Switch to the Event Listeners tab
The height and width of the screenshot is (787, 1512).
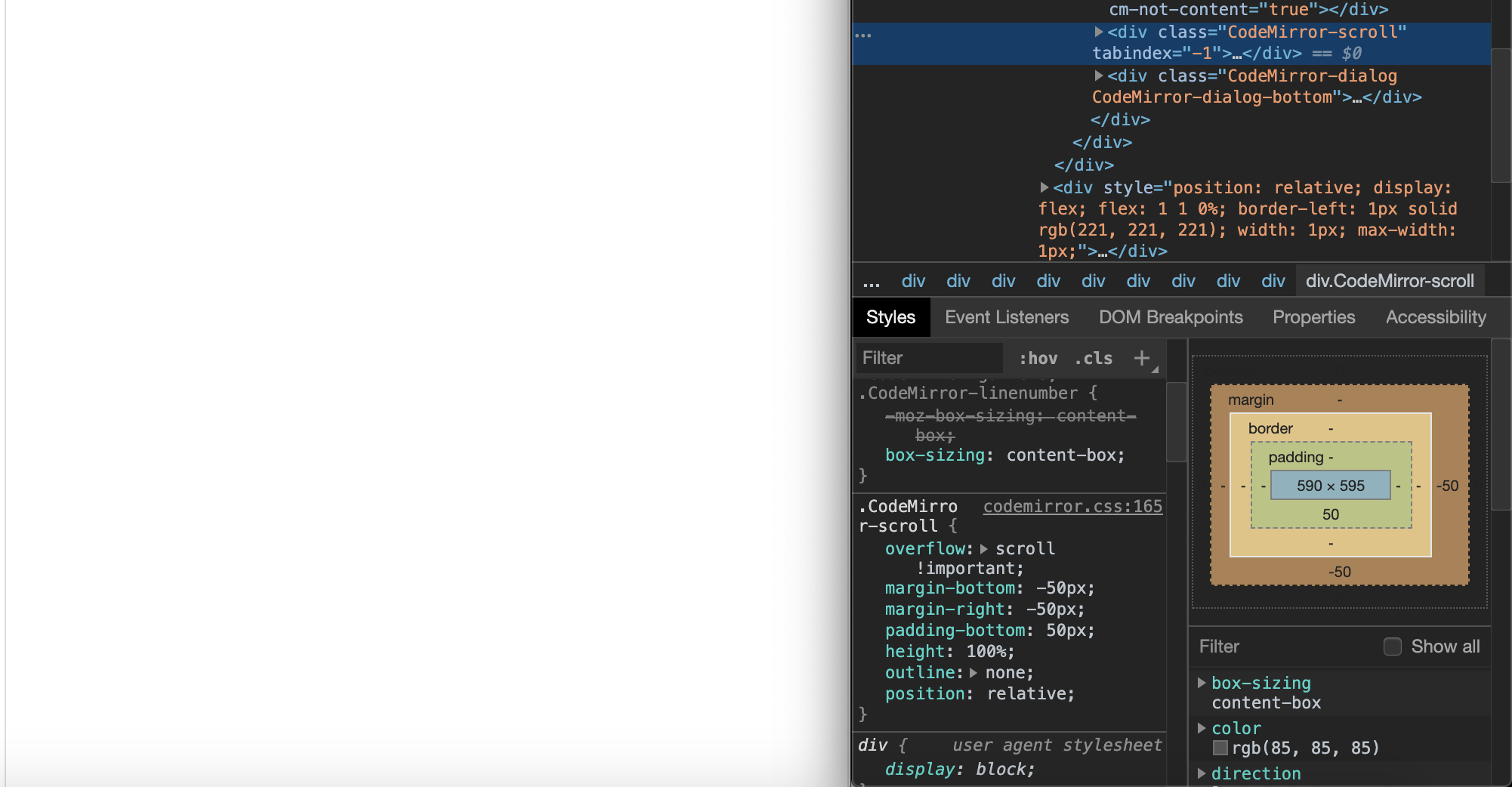(1007, 317)
